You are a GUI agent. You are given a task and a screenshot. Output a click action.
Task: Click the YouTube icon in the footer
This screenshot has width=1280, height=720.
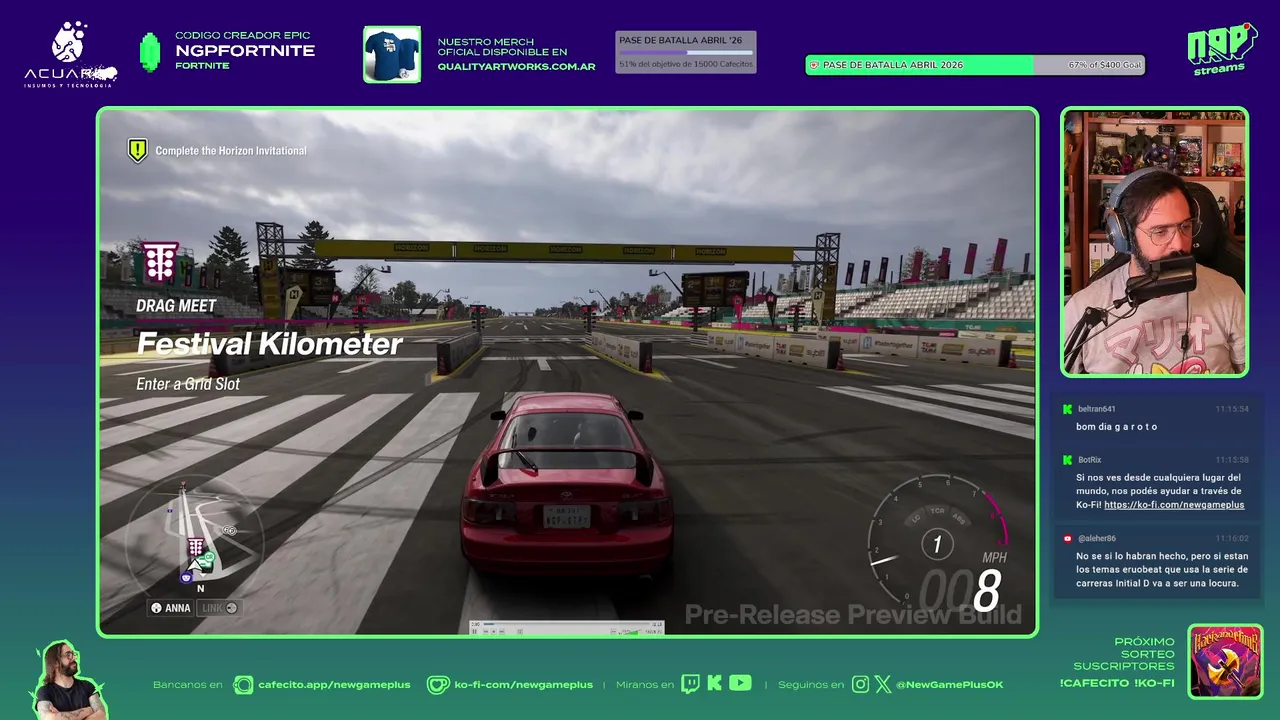coord(740,683)
